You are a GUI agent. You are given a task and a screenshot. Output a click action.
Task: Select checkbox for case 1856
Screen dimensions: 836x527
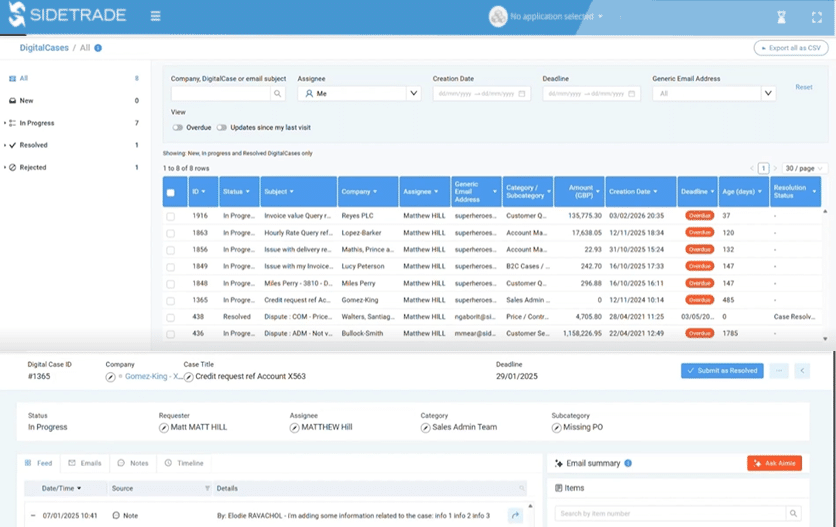[x=171, y=250]
